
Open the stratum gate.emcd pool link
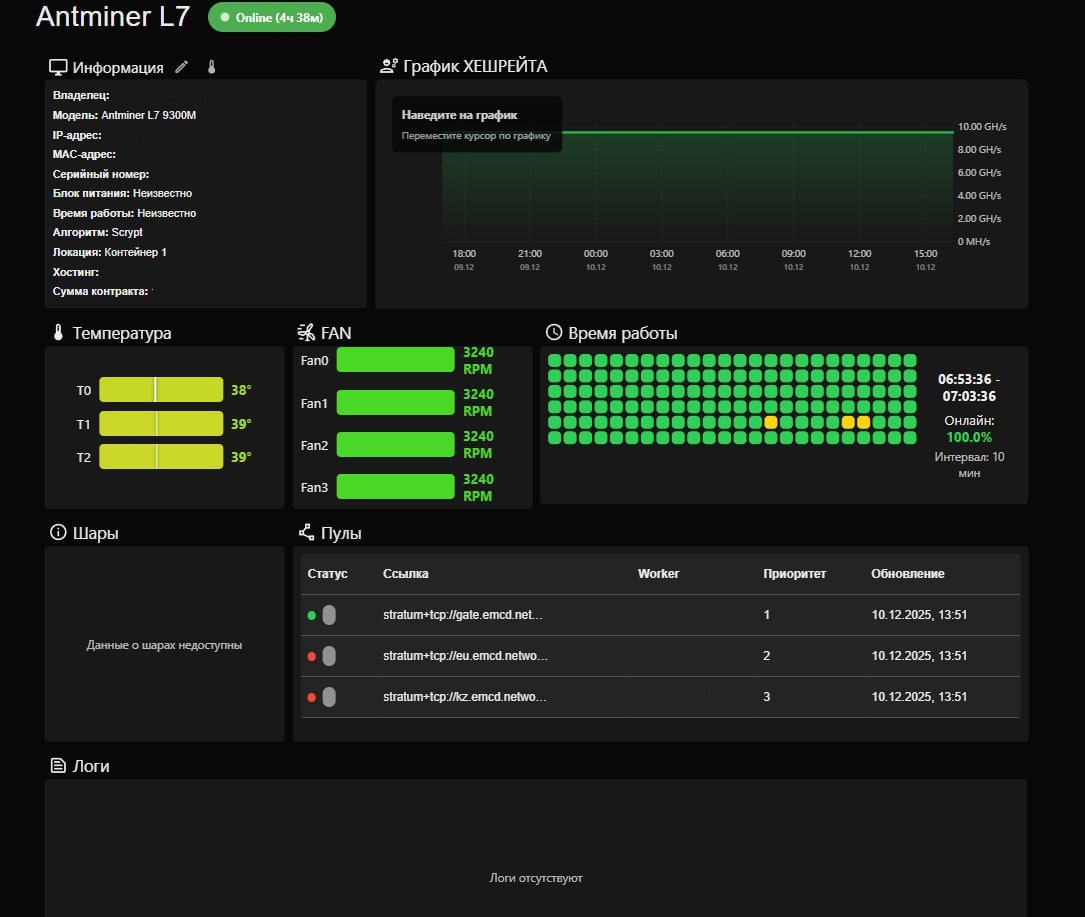point(465,615)
